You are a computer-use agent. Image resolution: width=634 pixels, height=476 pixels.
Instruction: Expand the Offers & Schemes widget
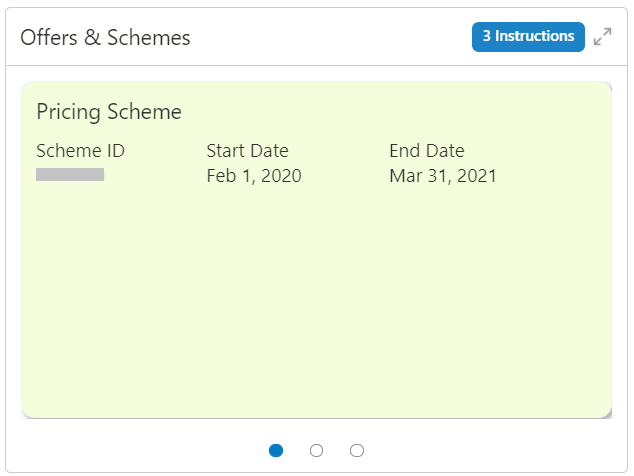click(x=602, y=37)
